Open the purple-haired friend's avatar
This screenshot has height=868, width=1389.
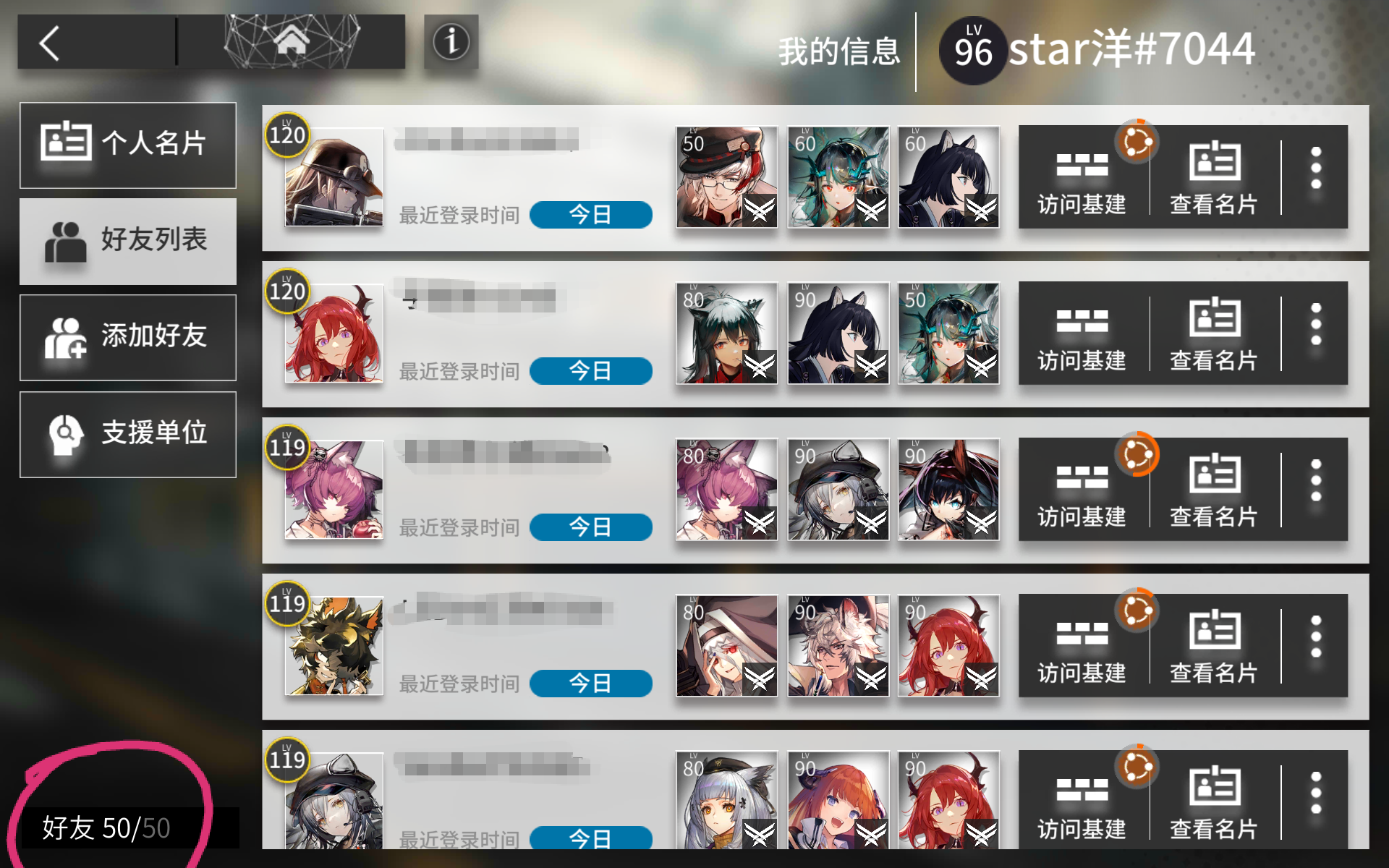click(x=334, y=490)
